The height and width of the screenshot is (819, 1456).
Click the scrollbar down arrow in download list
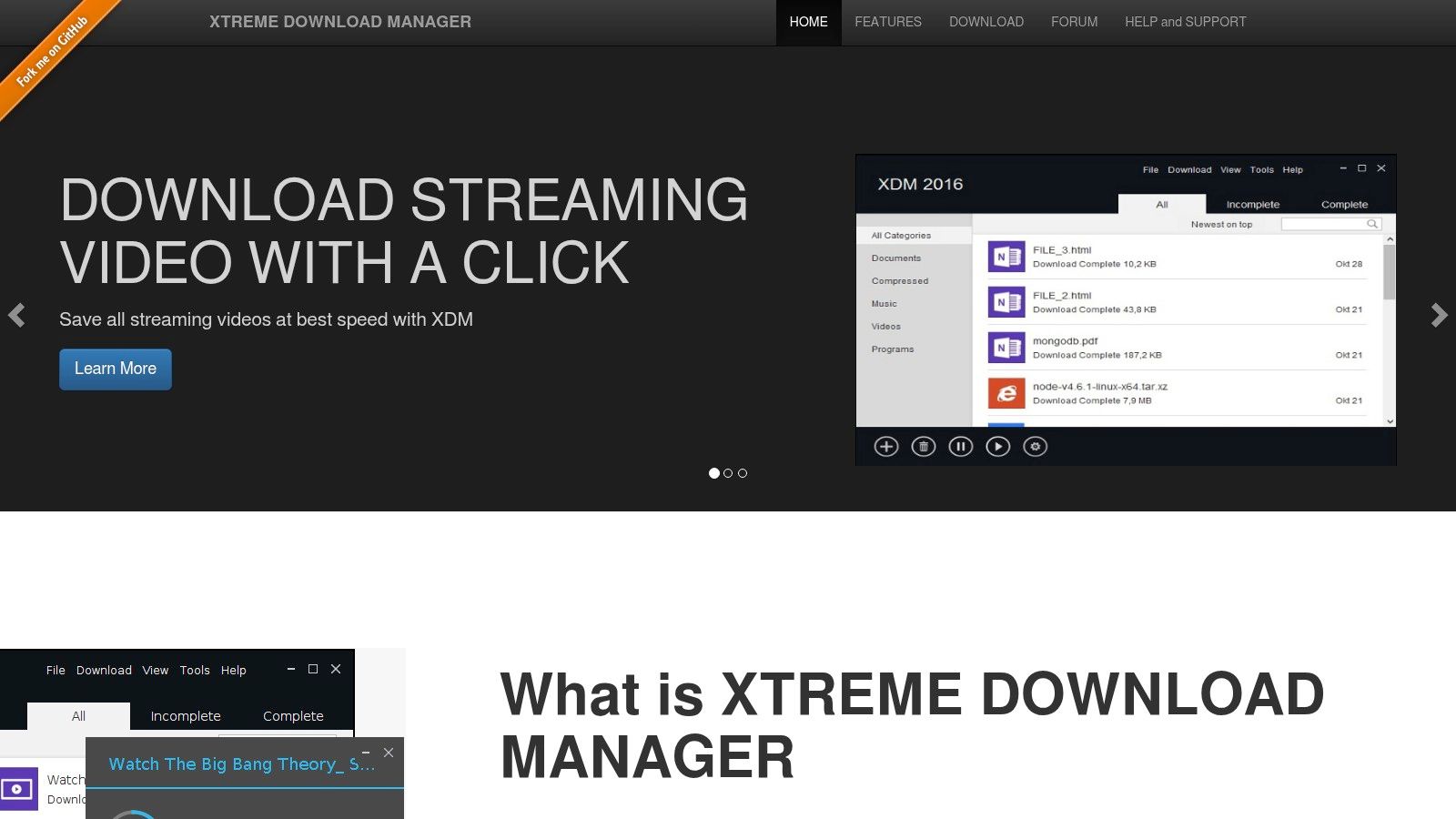1390,421
